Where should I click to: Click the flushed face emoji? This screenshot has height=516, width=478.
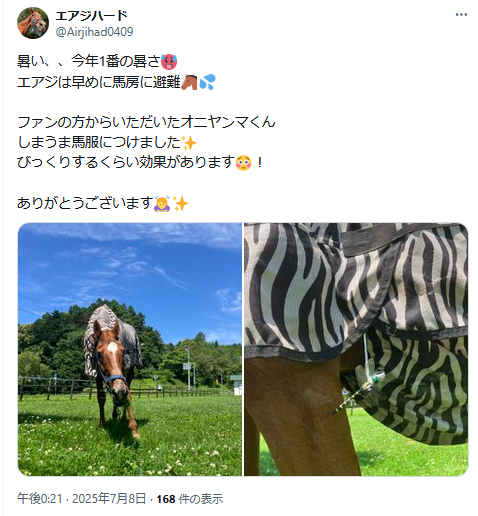(243, 163)
